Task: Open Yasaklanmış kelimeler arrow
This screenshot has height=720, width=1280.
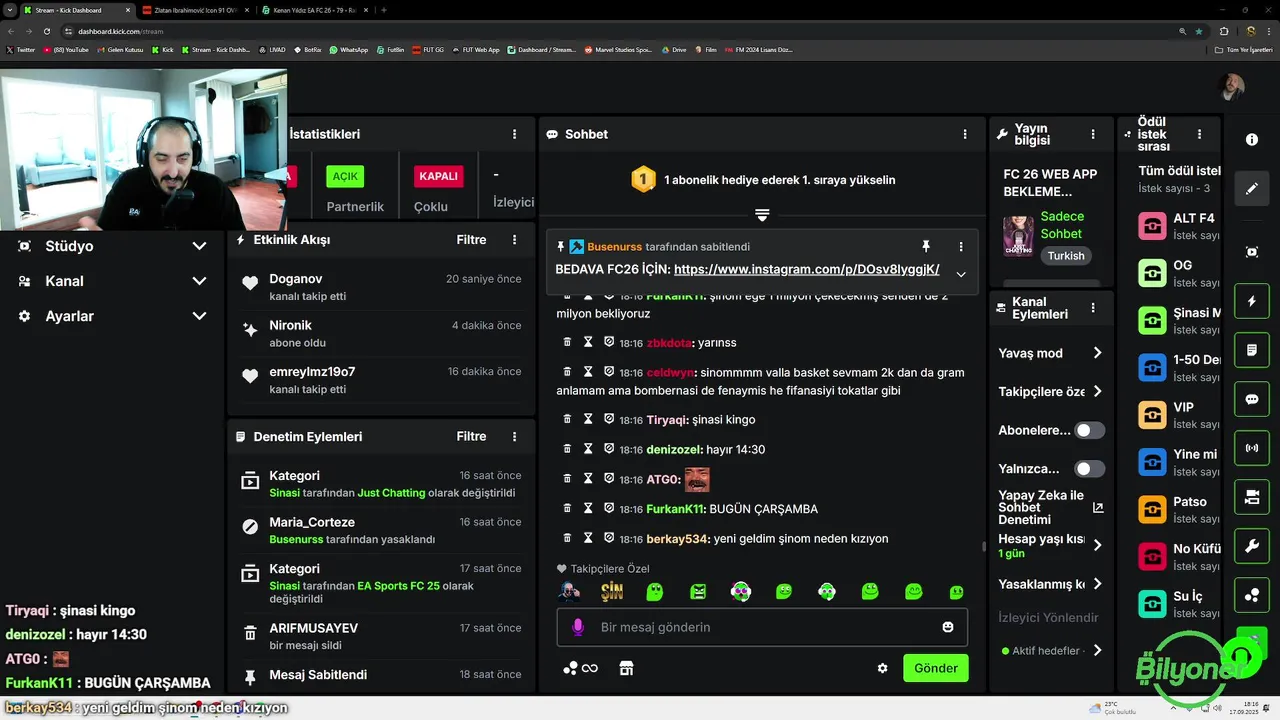Action: pyautogui.click(x=1097, y=584)
